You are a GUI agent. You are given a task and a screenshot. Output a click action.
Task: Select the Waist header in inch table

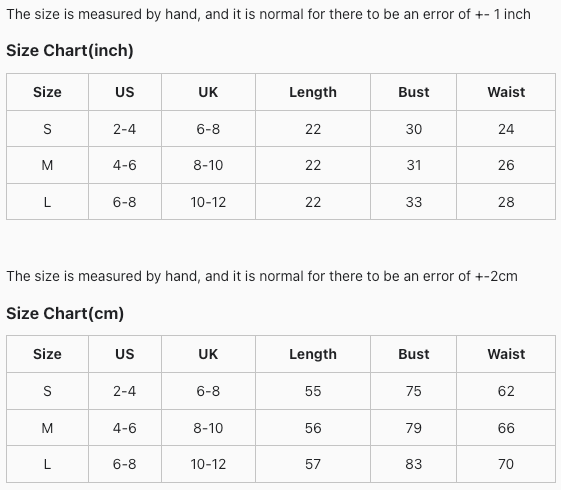pyautogui.click(x=506, y=92)
